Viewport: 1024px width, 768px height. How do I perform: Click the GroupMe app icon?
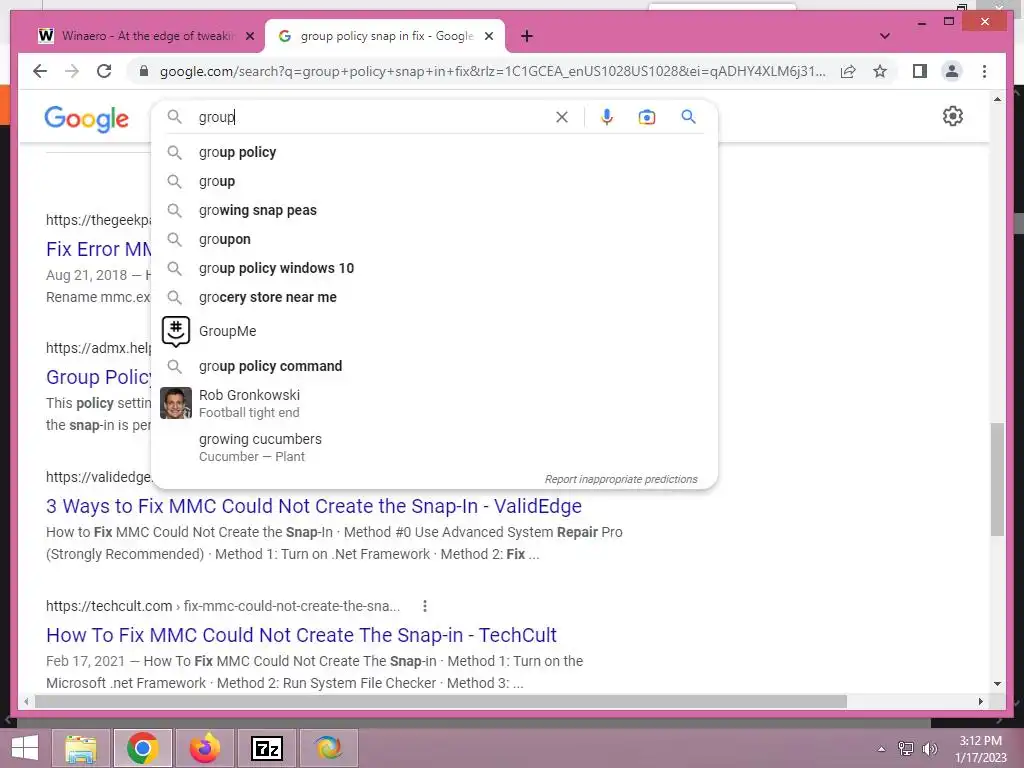point(176,331)
